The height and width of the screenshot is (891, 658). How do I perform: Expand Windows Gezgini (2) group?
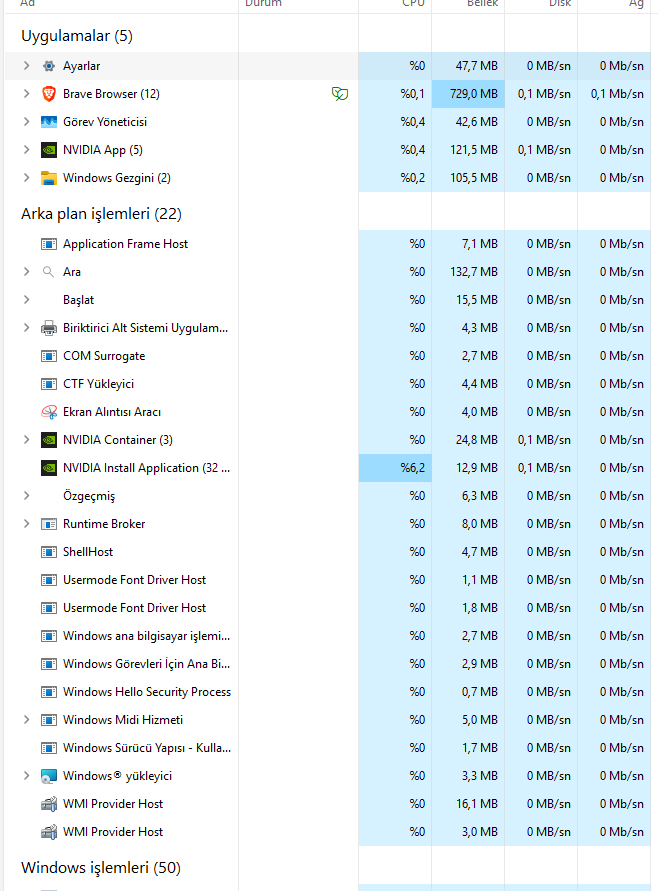tap(26, 178)
